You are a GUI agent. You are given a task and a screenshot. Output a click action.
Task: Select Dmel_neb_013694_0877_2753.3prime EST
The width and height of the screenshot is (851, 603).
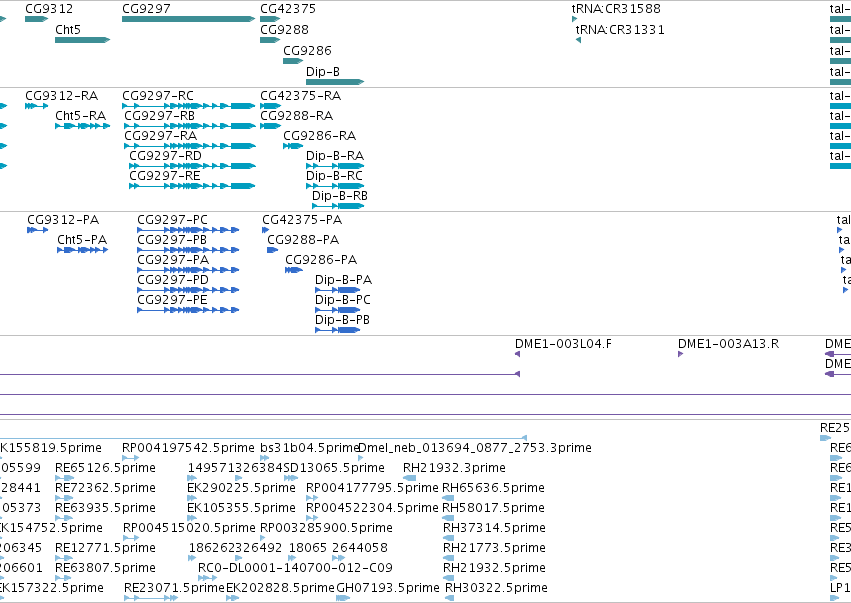pyautogui.click(x=361, y=458)
